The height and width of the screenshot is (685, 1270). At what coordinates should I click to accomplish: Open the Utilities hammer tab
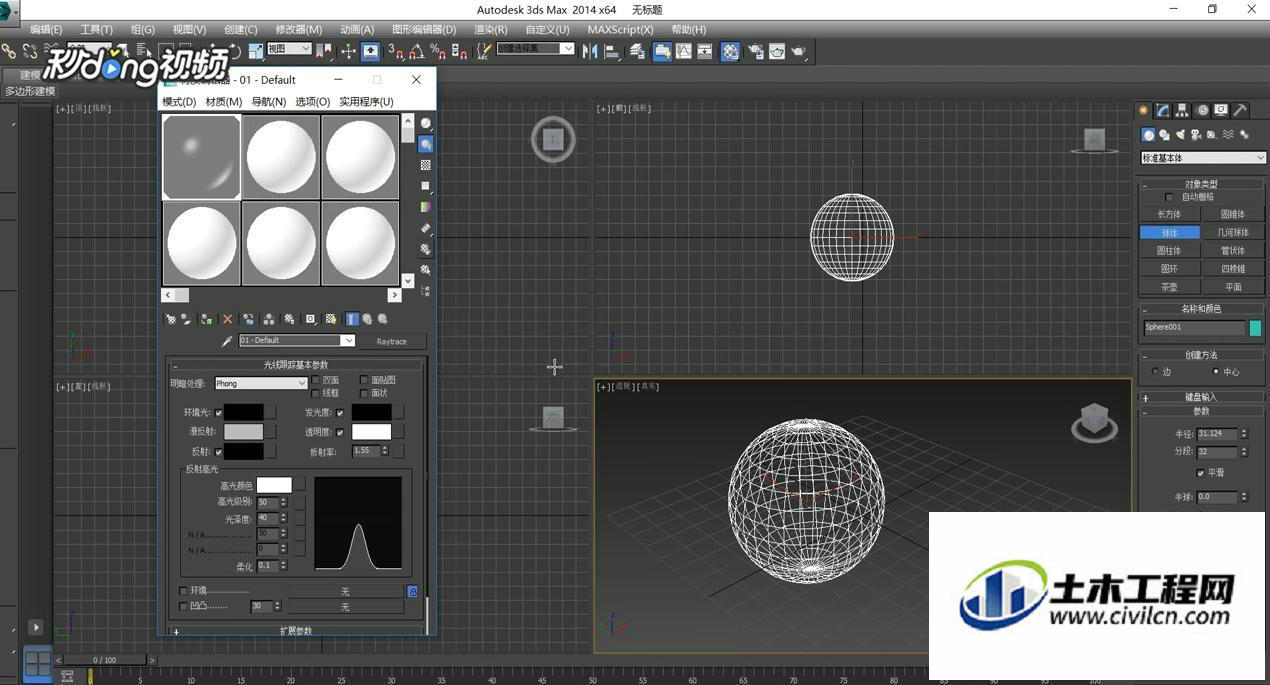click(1240, 110)
